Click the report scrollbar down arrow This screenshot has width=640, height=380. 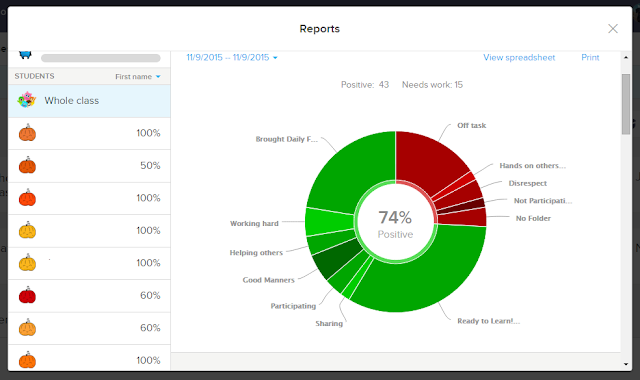click(x=626, y=364)
